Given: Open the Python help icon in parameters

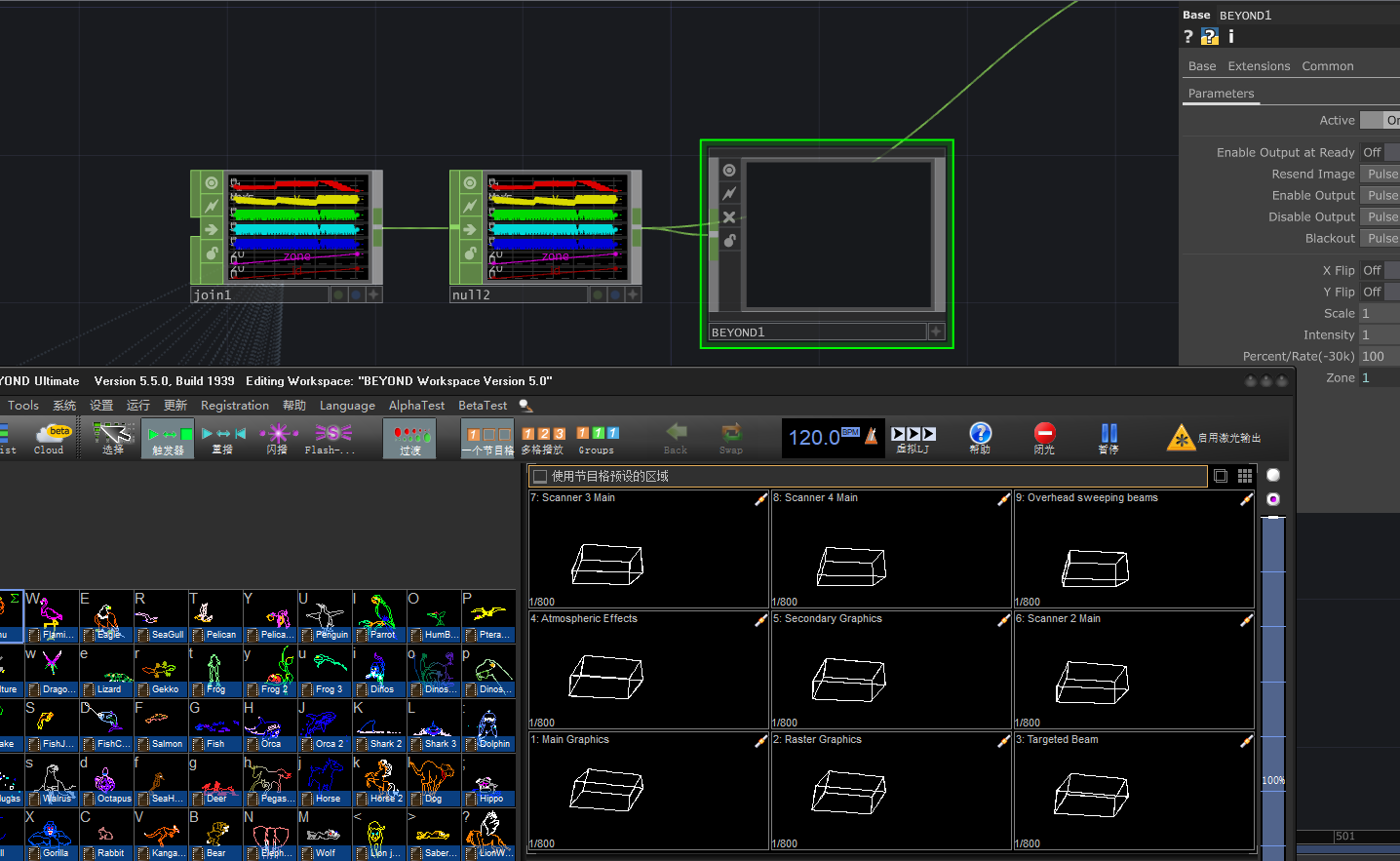Looking at the screenshot, I should click(x=1210, y=37).
